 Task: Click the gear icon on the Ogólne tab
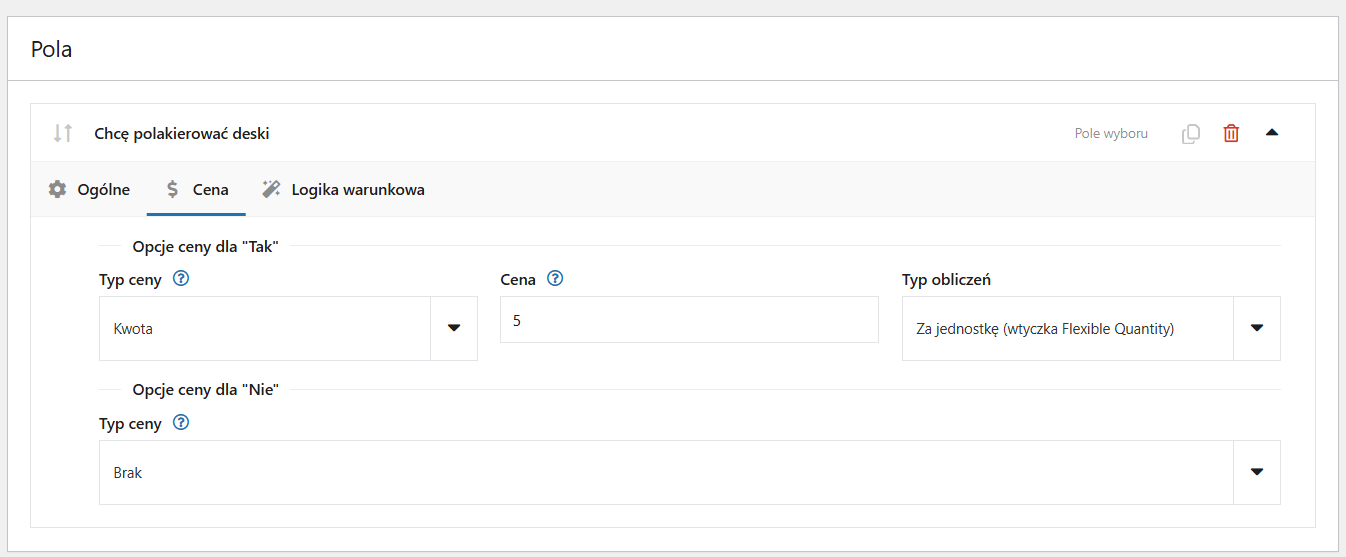(58, 189)
